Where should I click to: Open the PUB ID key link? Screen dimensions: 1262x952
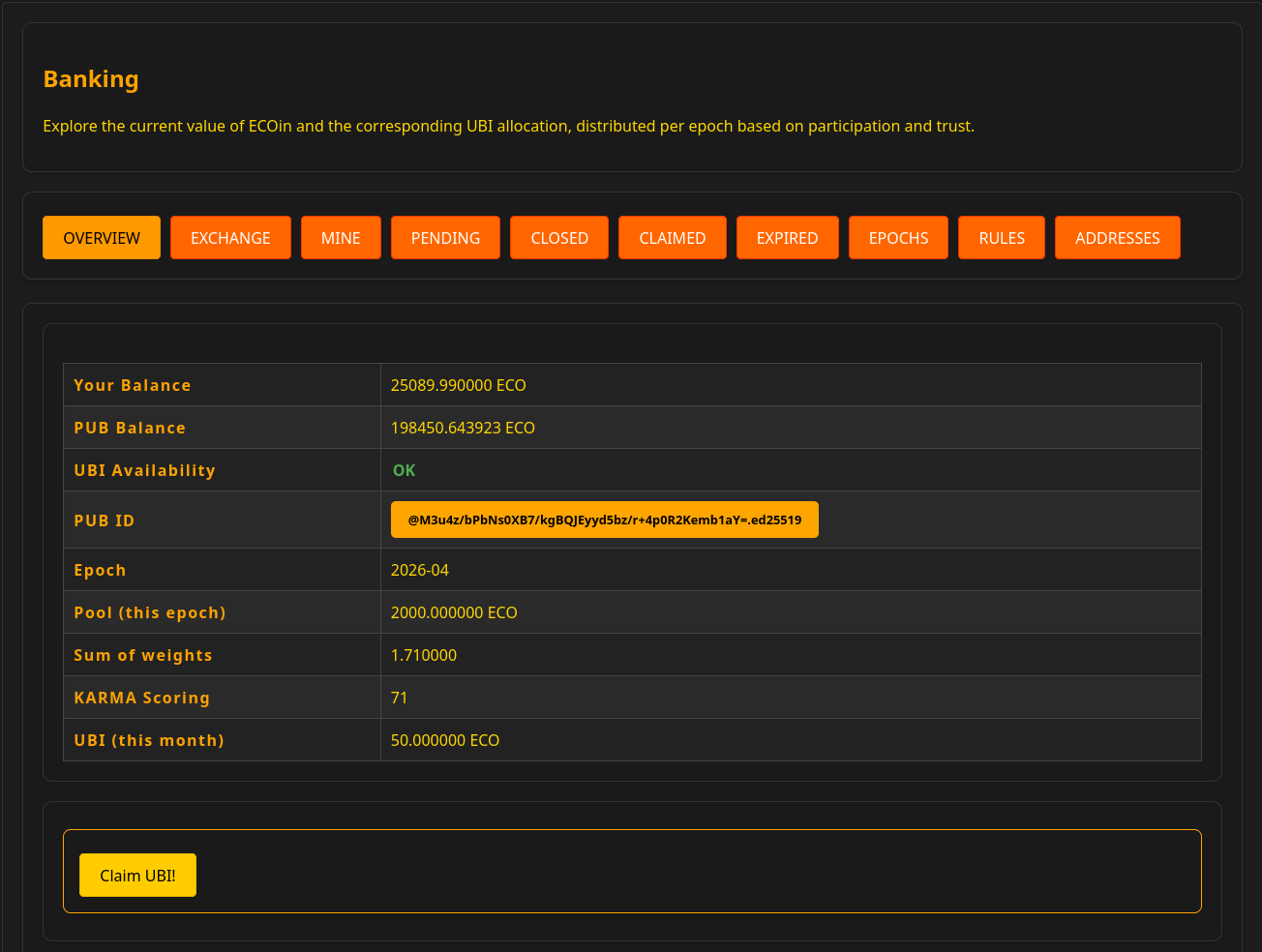604,520
